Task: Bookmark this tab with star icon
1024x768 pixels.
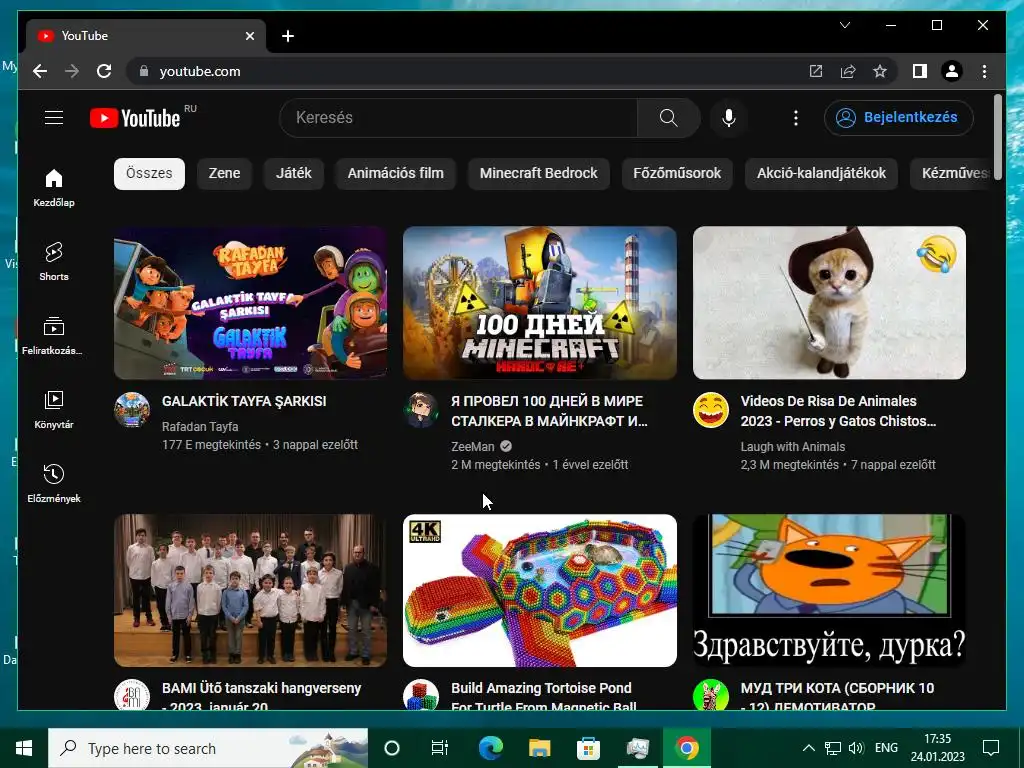Action: tap(880, 71)
